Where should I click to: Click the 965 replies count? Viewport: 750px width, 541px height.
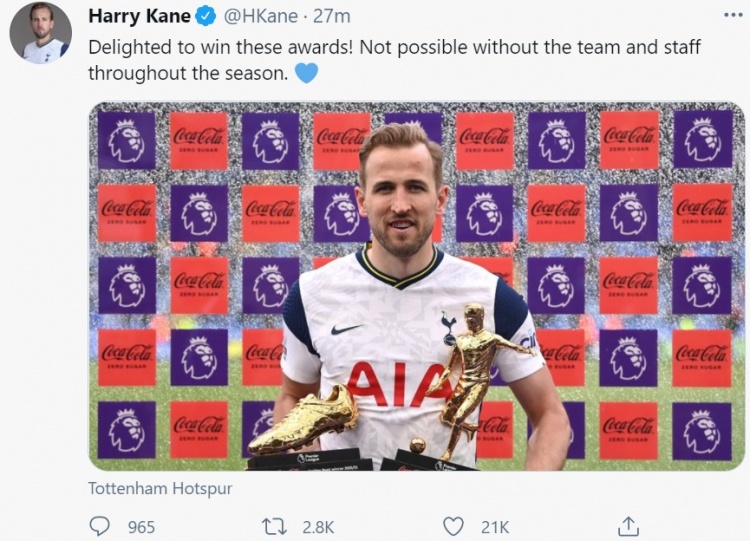pyautogui.click(x=141, y=527)
